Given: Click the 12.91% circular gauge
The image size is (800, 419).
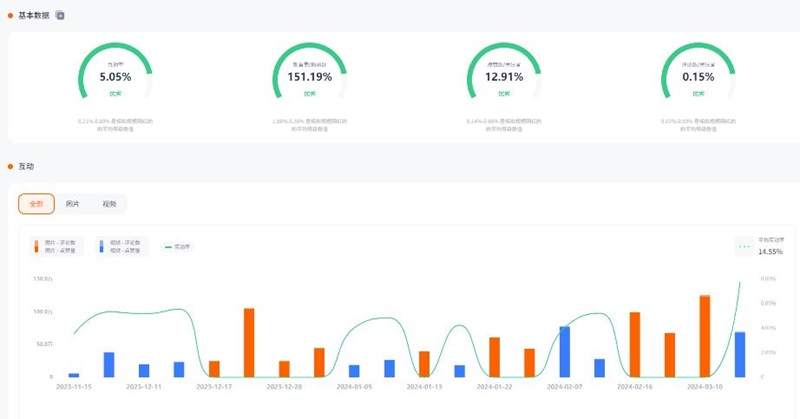Looking at the screenshot, I should pyautogui.click(x=504, y=76).
